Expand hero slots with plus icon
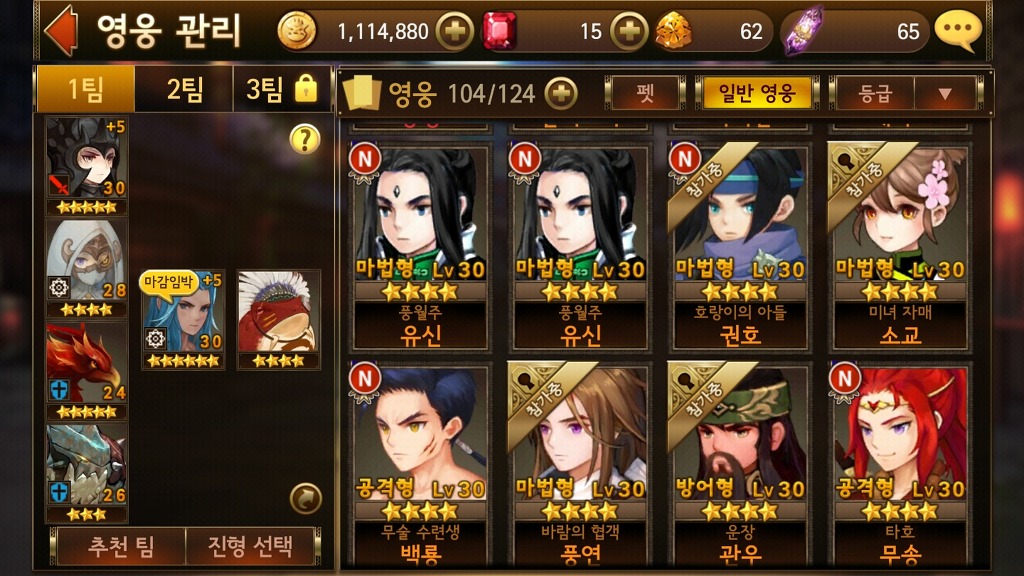The height and width of the screenshot is (576, 1024). coord(561,94)
